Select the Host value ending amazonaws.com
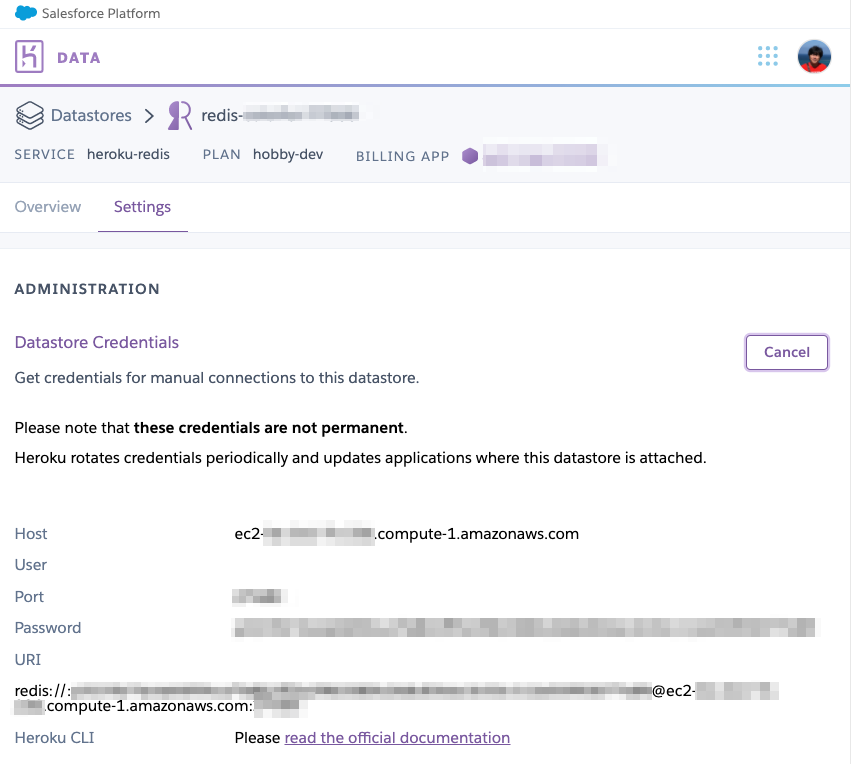The image size is (851, 764). pos(407,534)
